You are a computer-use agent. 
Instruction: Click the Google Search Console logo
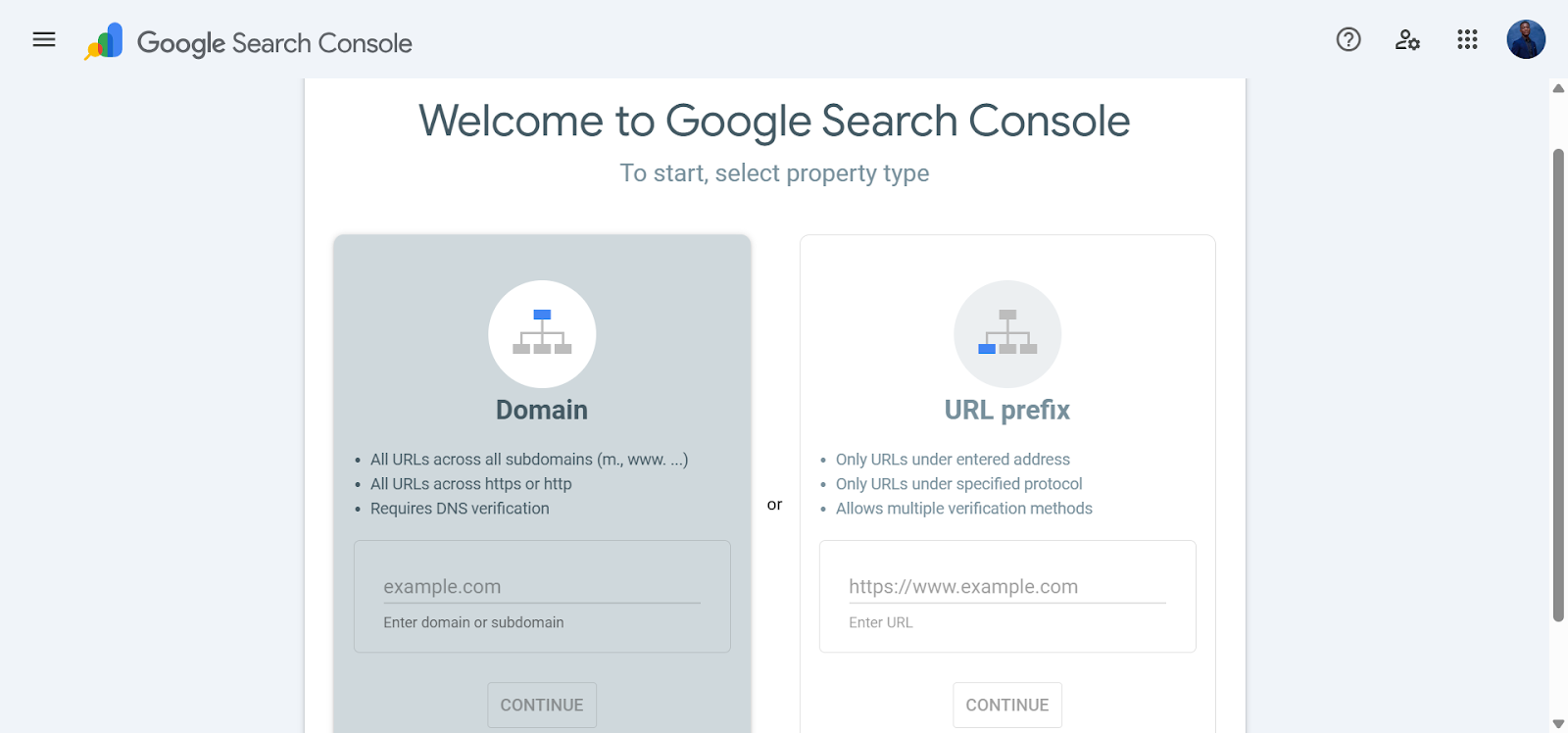pyautogui.click(x=104, y=42)
